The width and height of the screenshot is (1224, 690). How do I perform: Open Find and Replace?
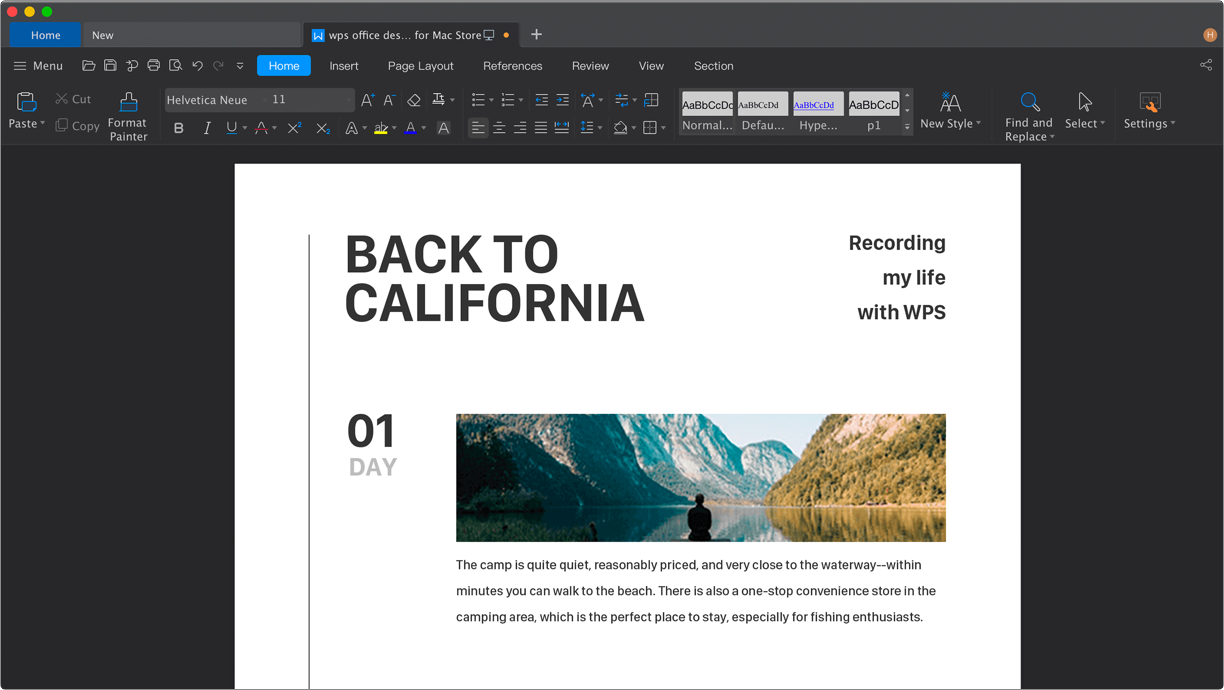(x=1029, y=113)
